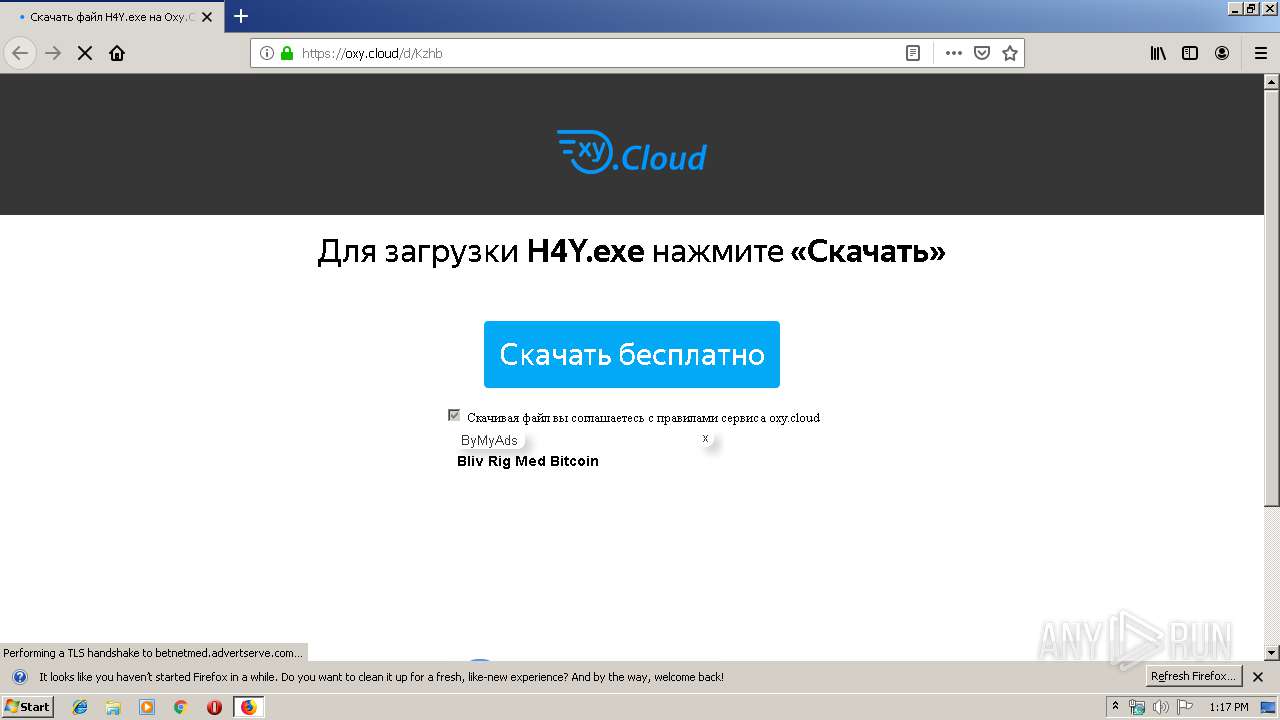The height and width of the screenshot is (720, 1280).
Task: Open the page actions three-dots menu
Action: tap(954, 53)
